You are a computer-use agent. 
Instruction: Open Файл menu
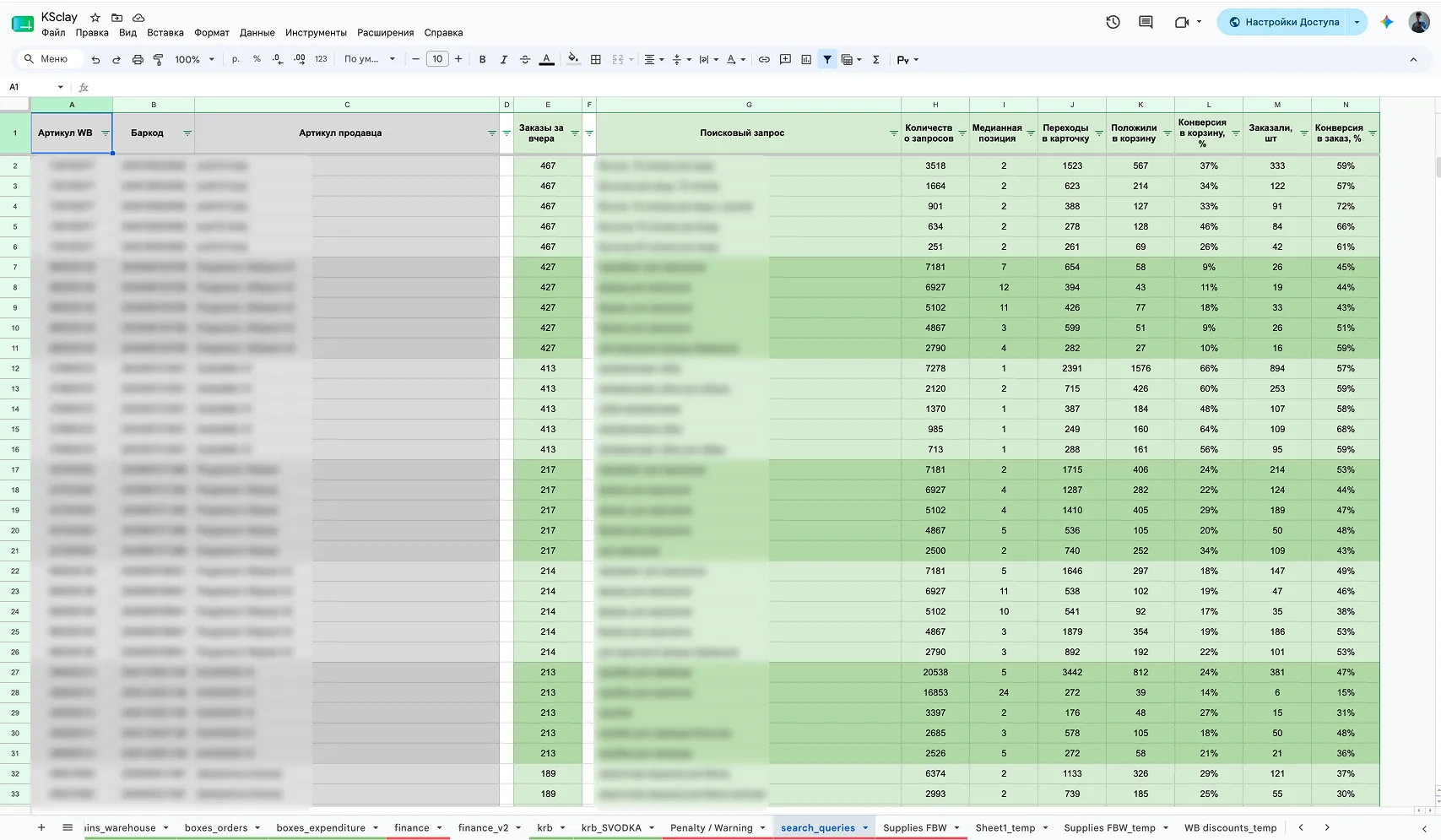53,33
